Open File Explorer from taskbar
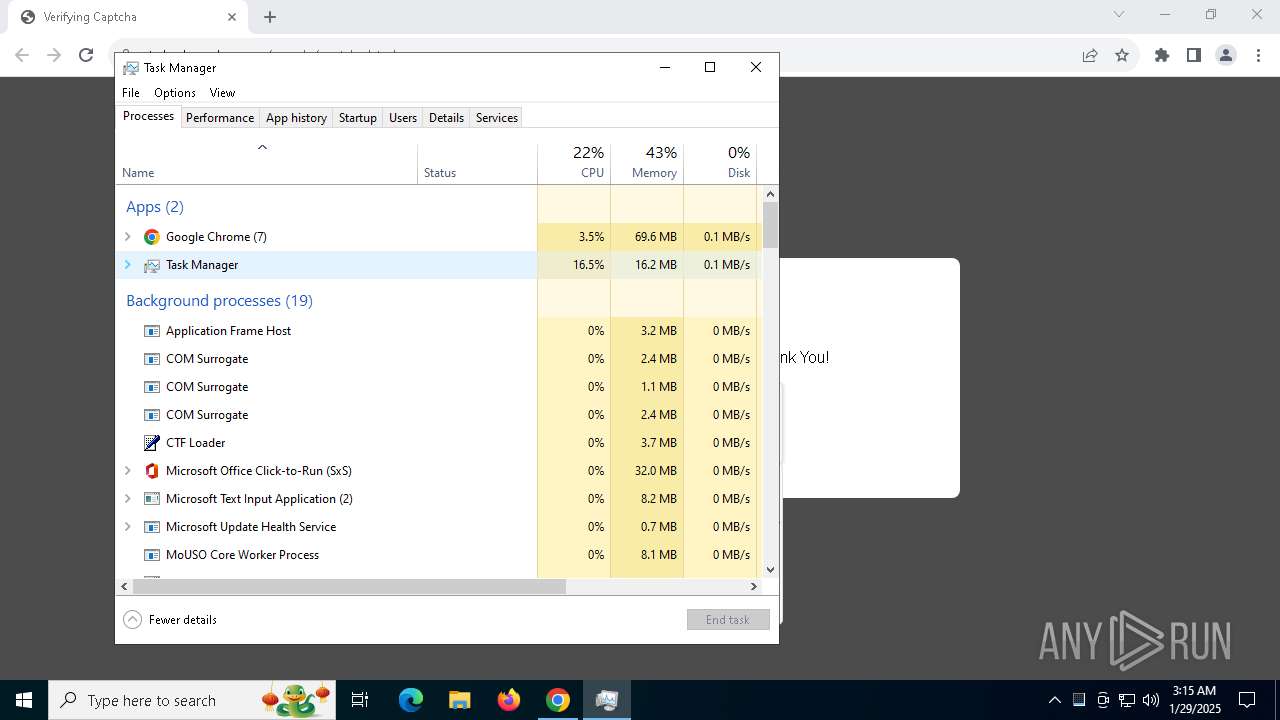The height and width of the screenshot is (720, 1280). 460,700
